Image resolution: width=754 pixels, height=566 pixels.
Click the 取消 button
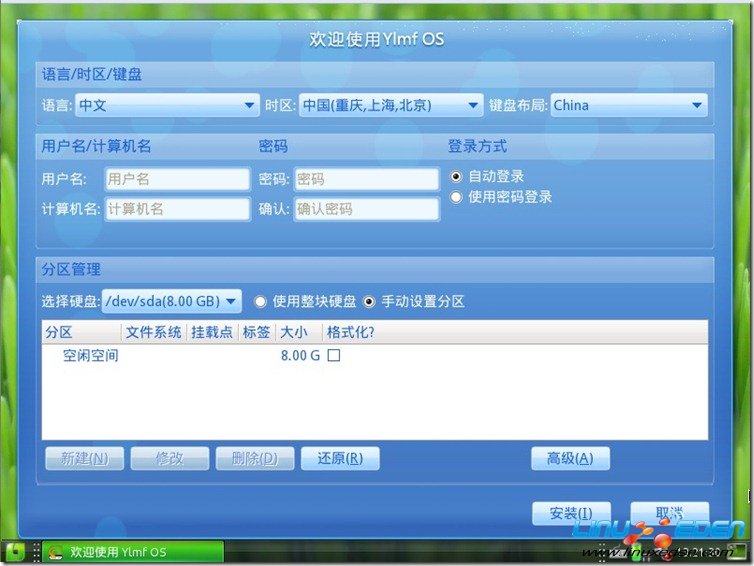coord(669,514)
